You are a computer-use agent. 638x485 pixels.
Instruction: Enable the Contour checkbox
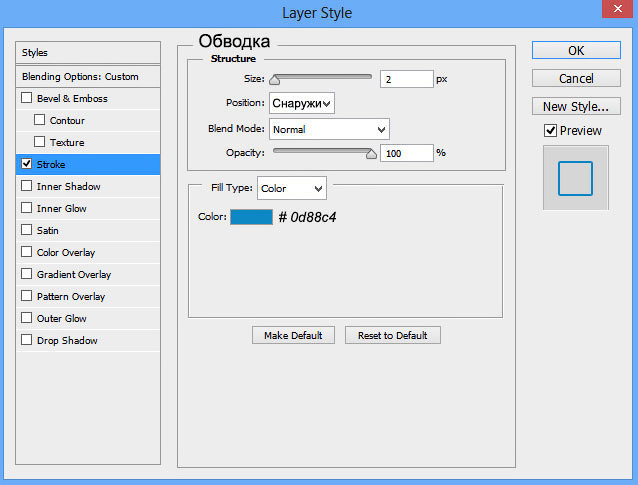point(39,120)
